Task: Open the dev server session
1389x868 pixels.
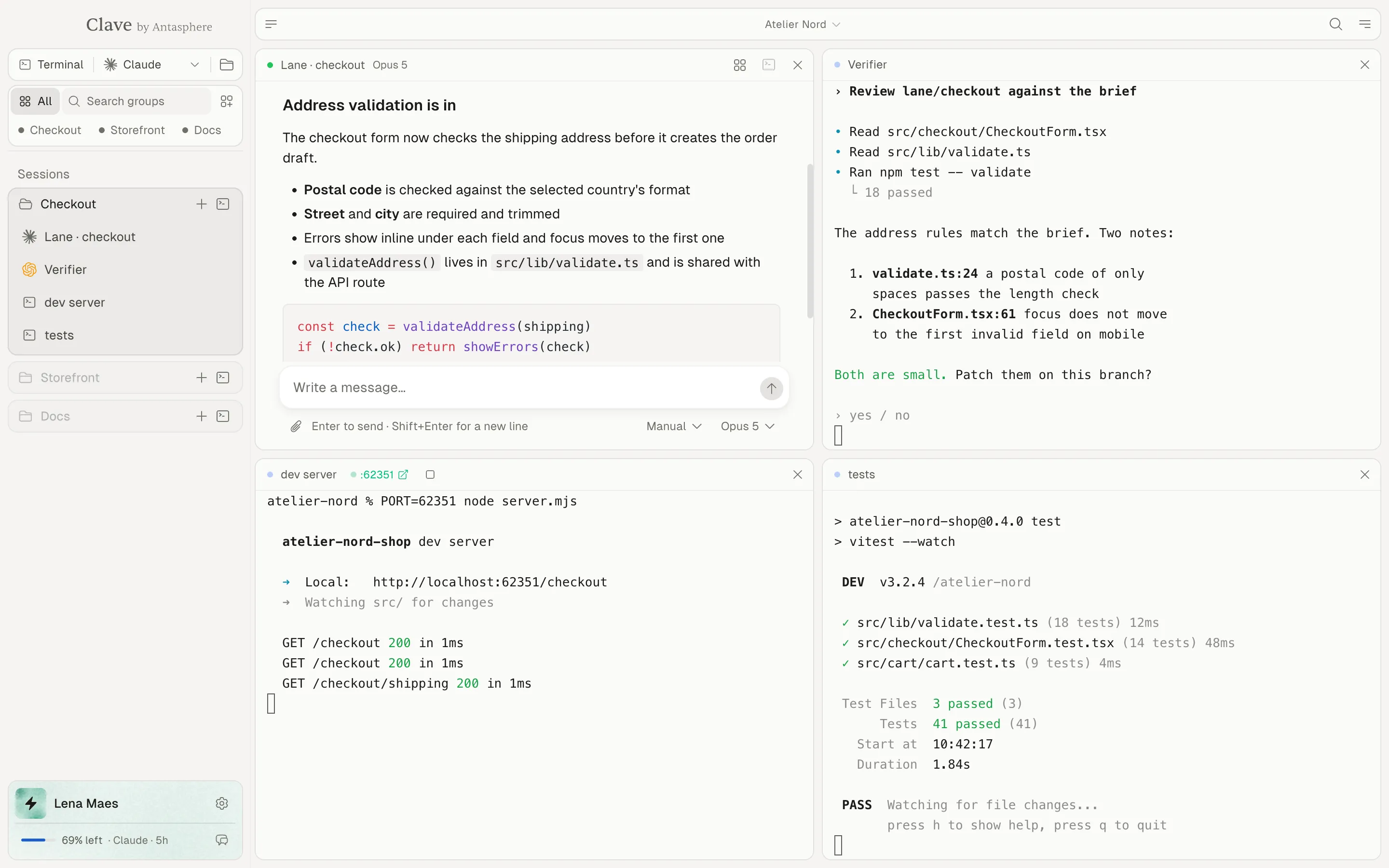Action: 126,302
